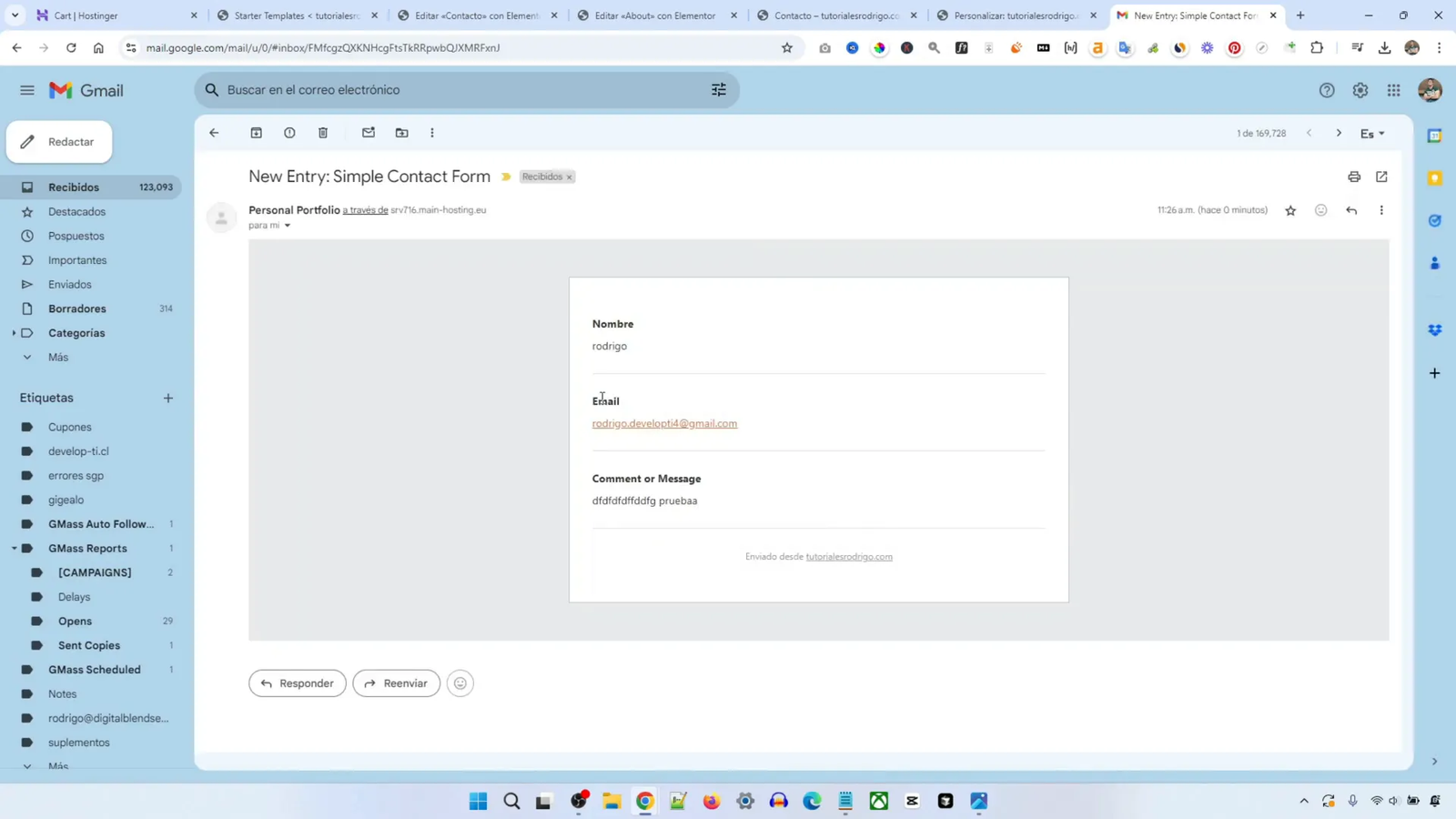Add an emoji reaction to the email
Image resolution: width=1456 pixels, height=819 pixels.
(1321, 209)
